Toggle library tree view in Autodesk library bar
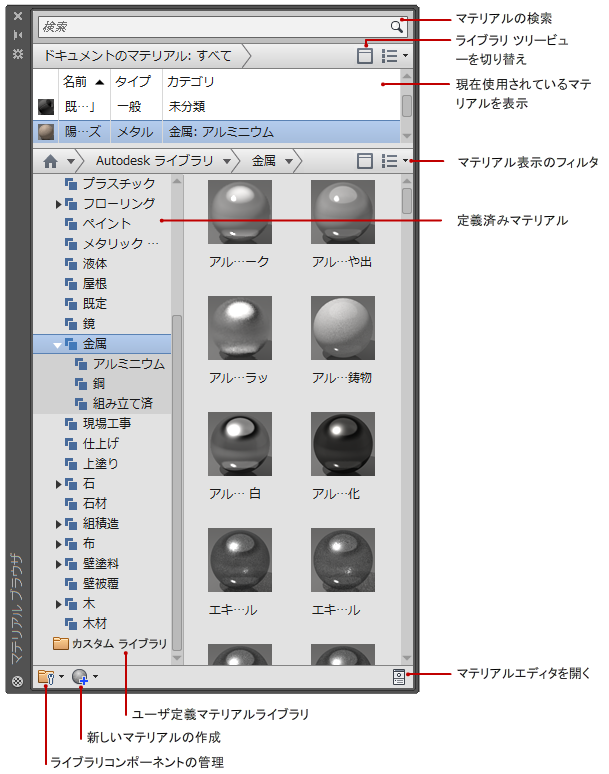The image size is (609, 774). coord(364,161)
